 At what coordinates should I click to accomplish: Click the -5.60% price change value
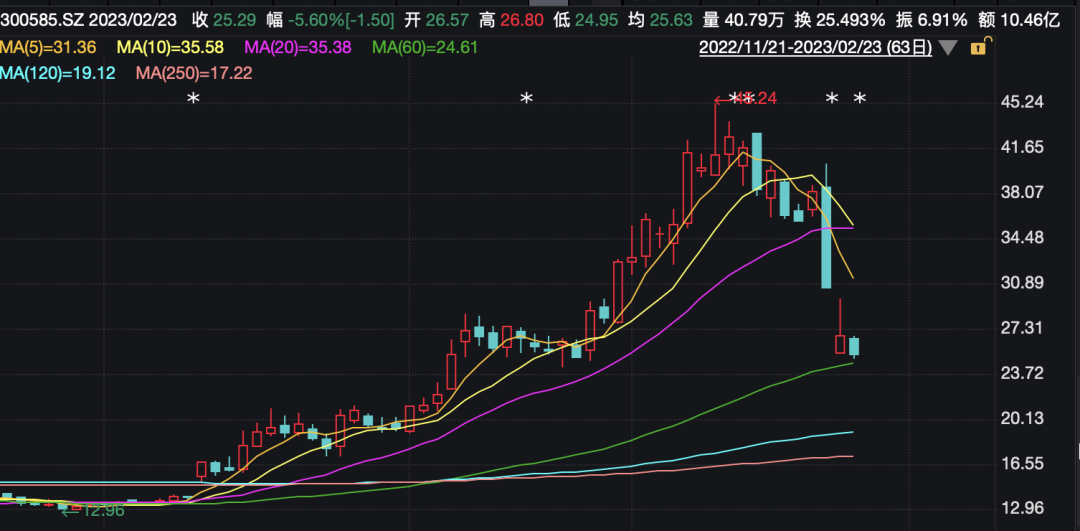[318, 20]
